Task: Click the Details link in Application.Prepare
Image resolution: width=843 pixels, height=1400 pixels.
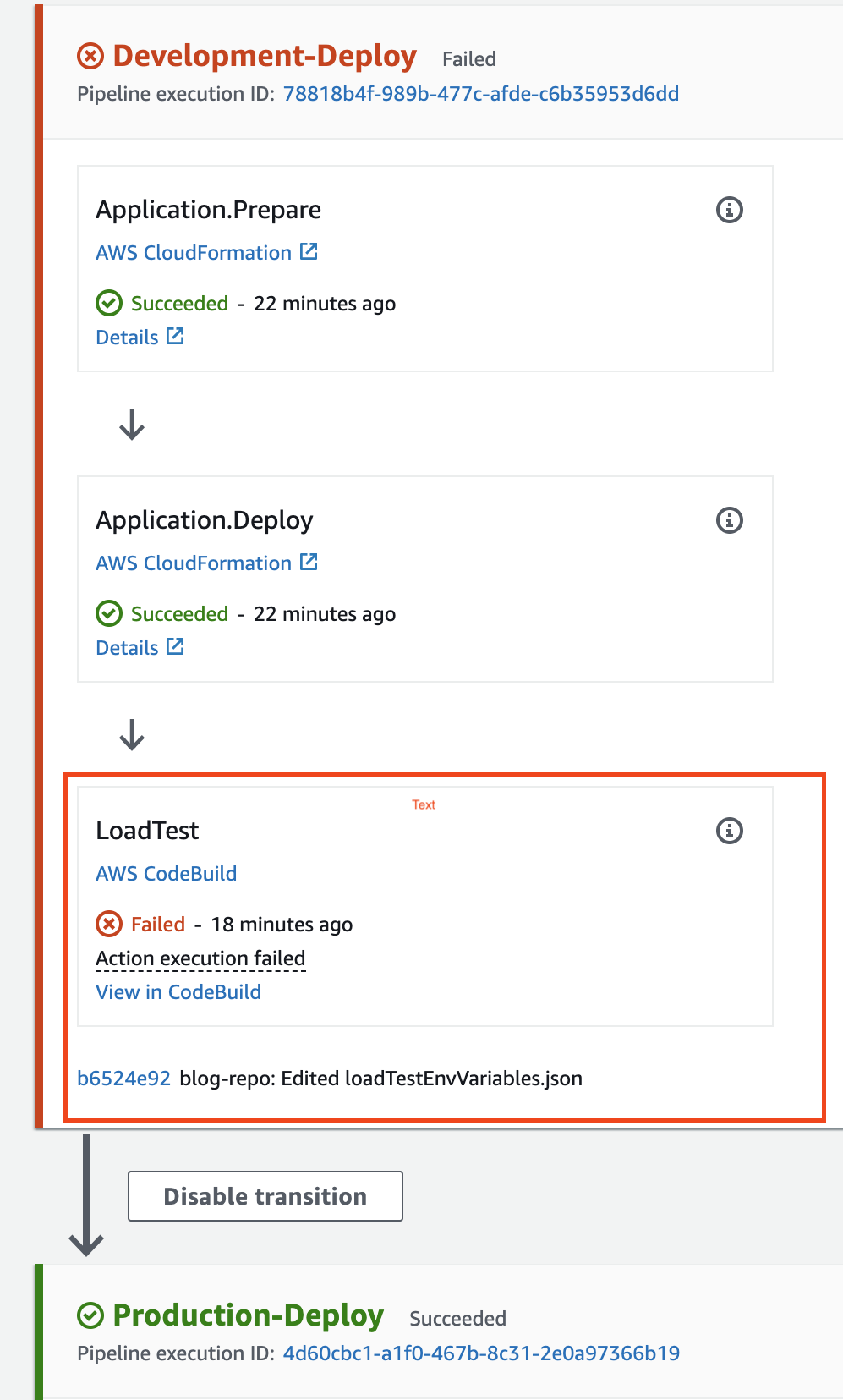Action: 127,336
